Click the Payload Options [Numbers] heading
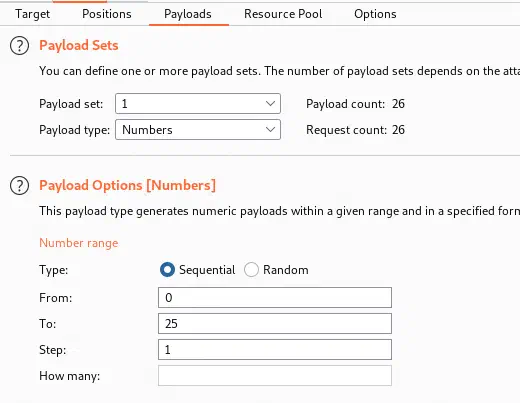Screen dimensions: 520x403 [x=128, y=185]
